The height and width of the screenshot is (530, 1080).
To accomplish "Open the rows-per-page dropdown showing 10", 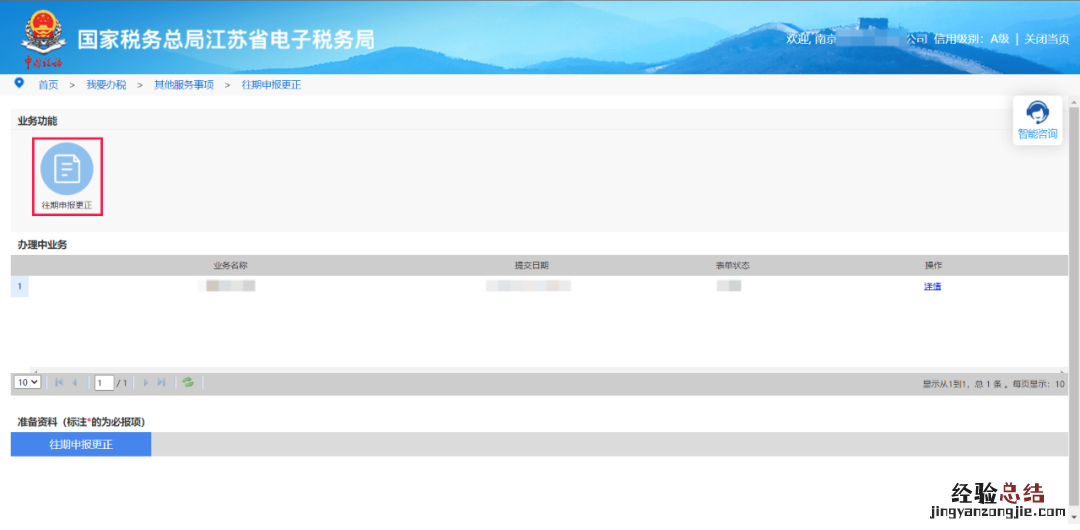I will pos(28,382).
